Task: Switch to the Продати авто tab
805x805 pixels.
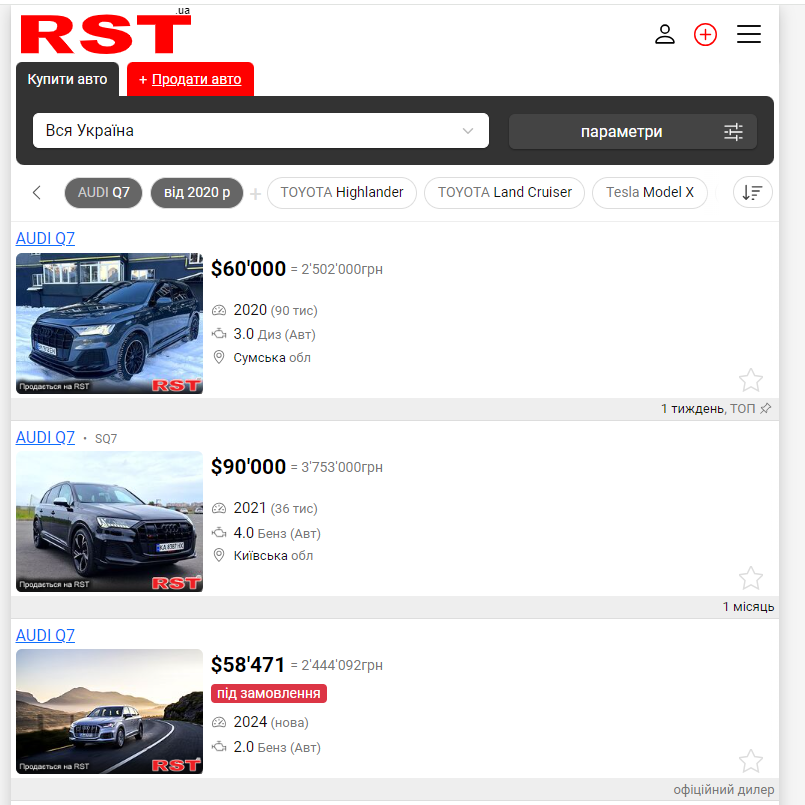Action: tap(190, 79)
